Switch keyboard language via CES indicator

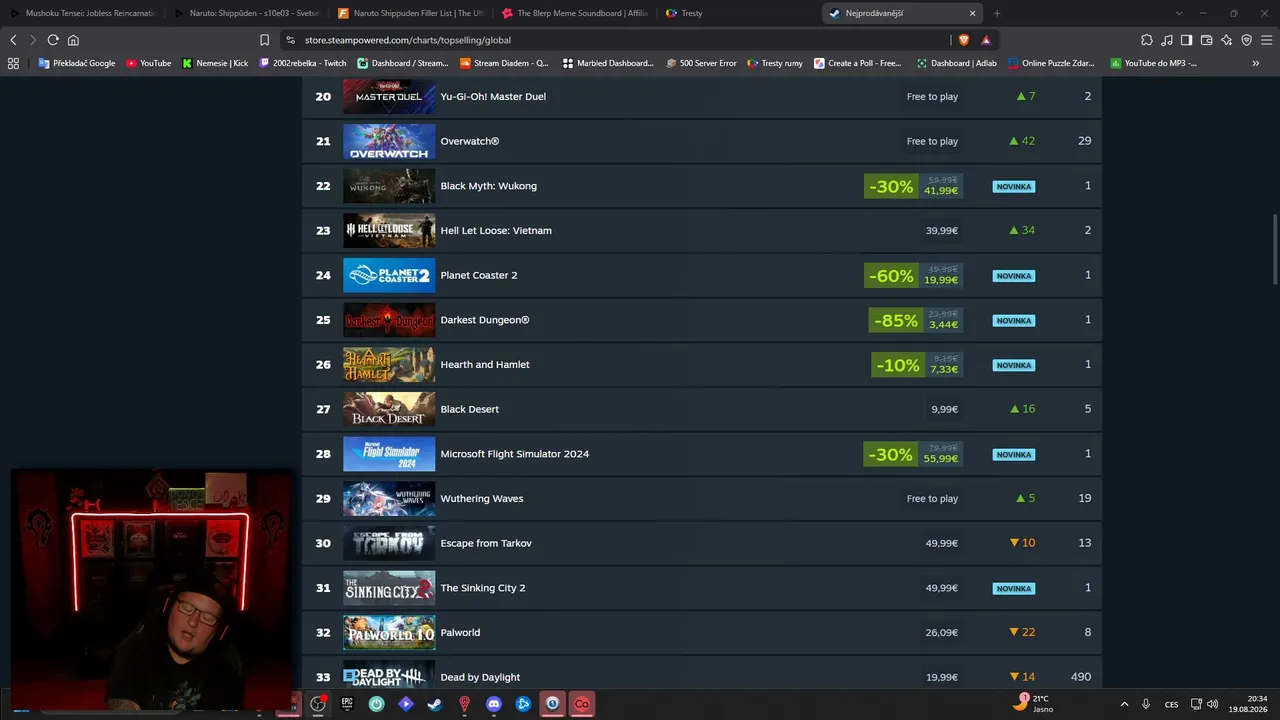(x=1171, y=704)
